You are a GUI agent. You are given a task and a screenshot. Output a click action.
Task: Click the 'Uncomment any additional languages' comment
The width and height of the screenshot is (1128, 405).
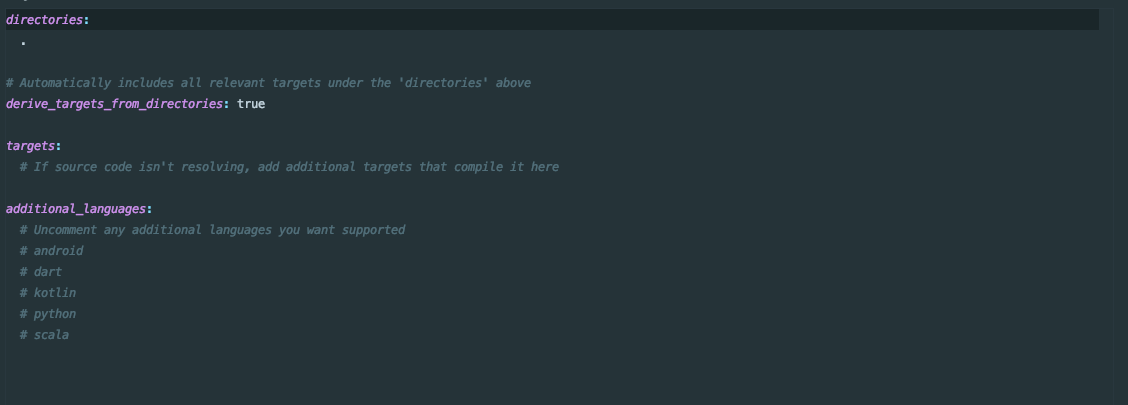(212, 229)
